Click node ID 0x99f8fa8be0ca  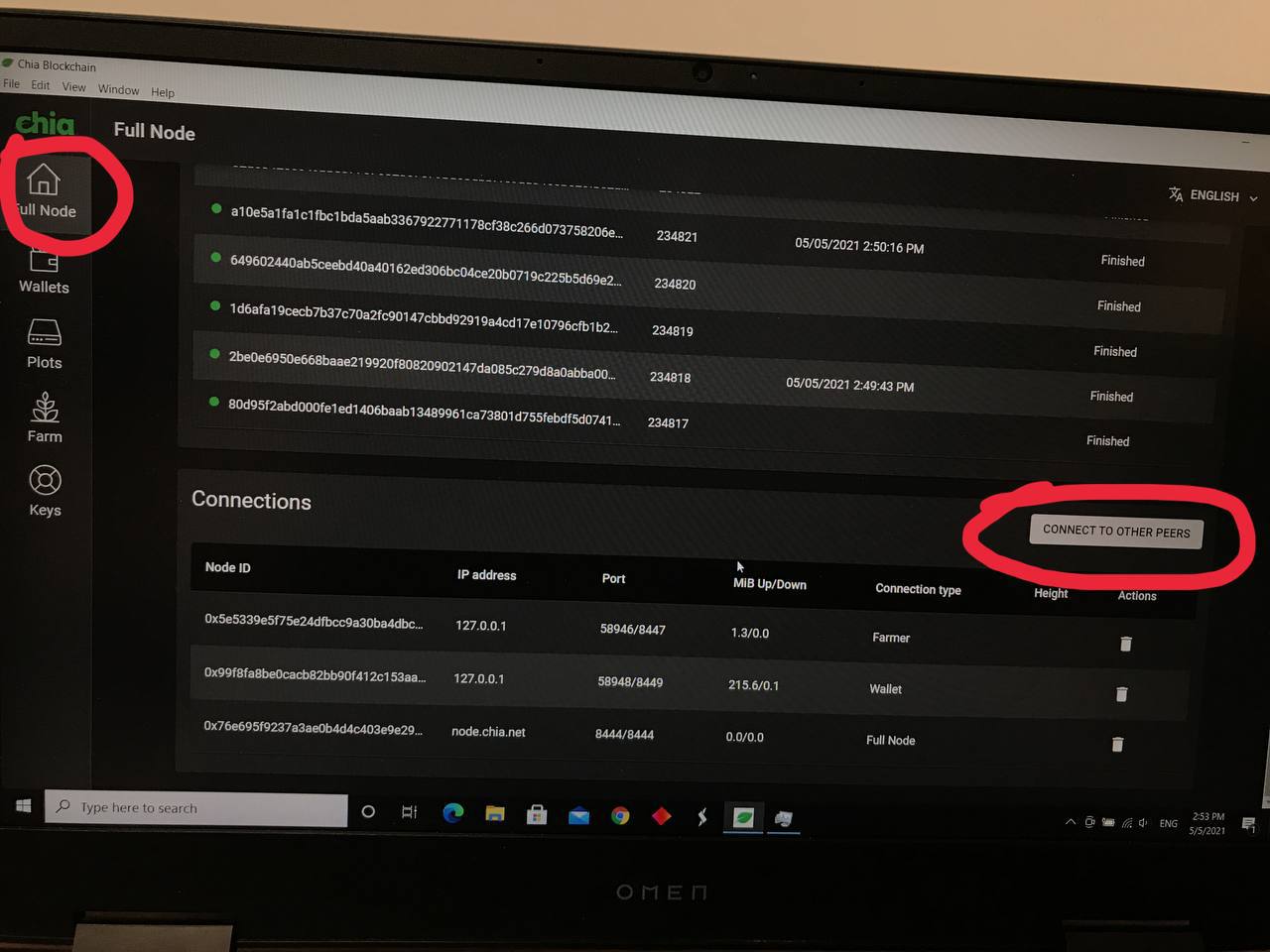point(315,674)
